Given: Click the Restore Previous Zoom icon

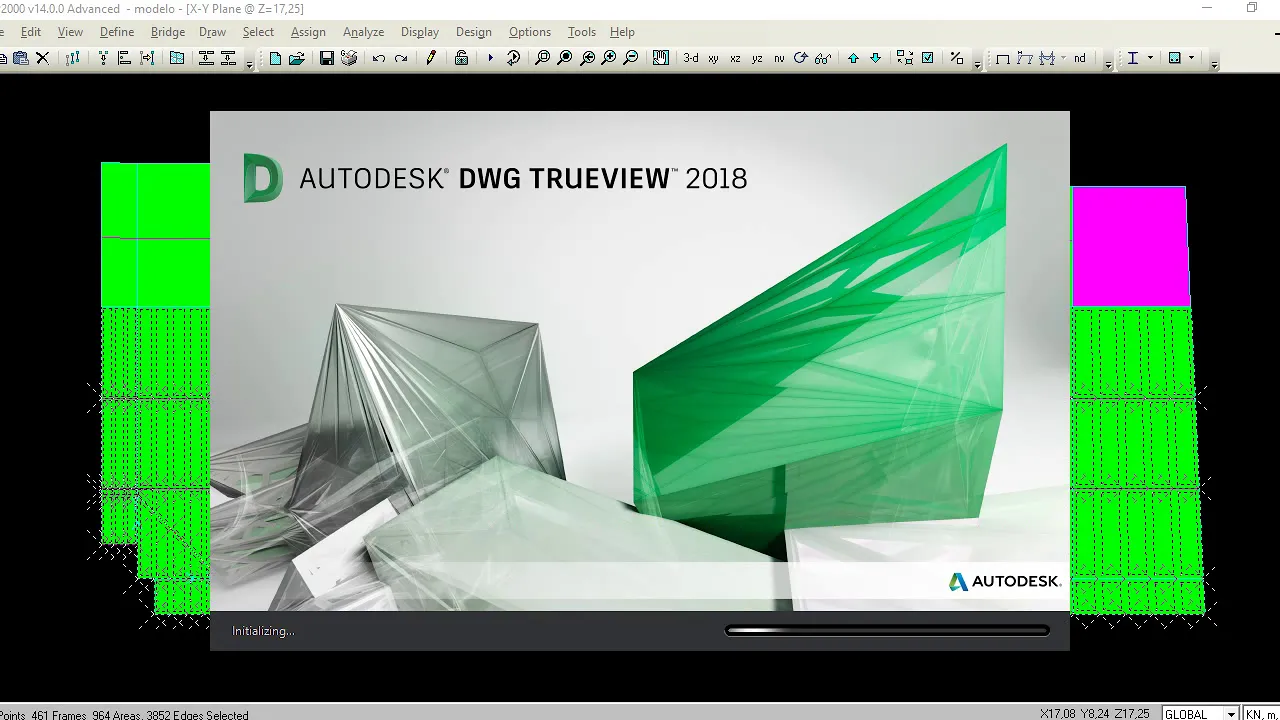Looking at the screenshot, I should (x=587, y=58).
